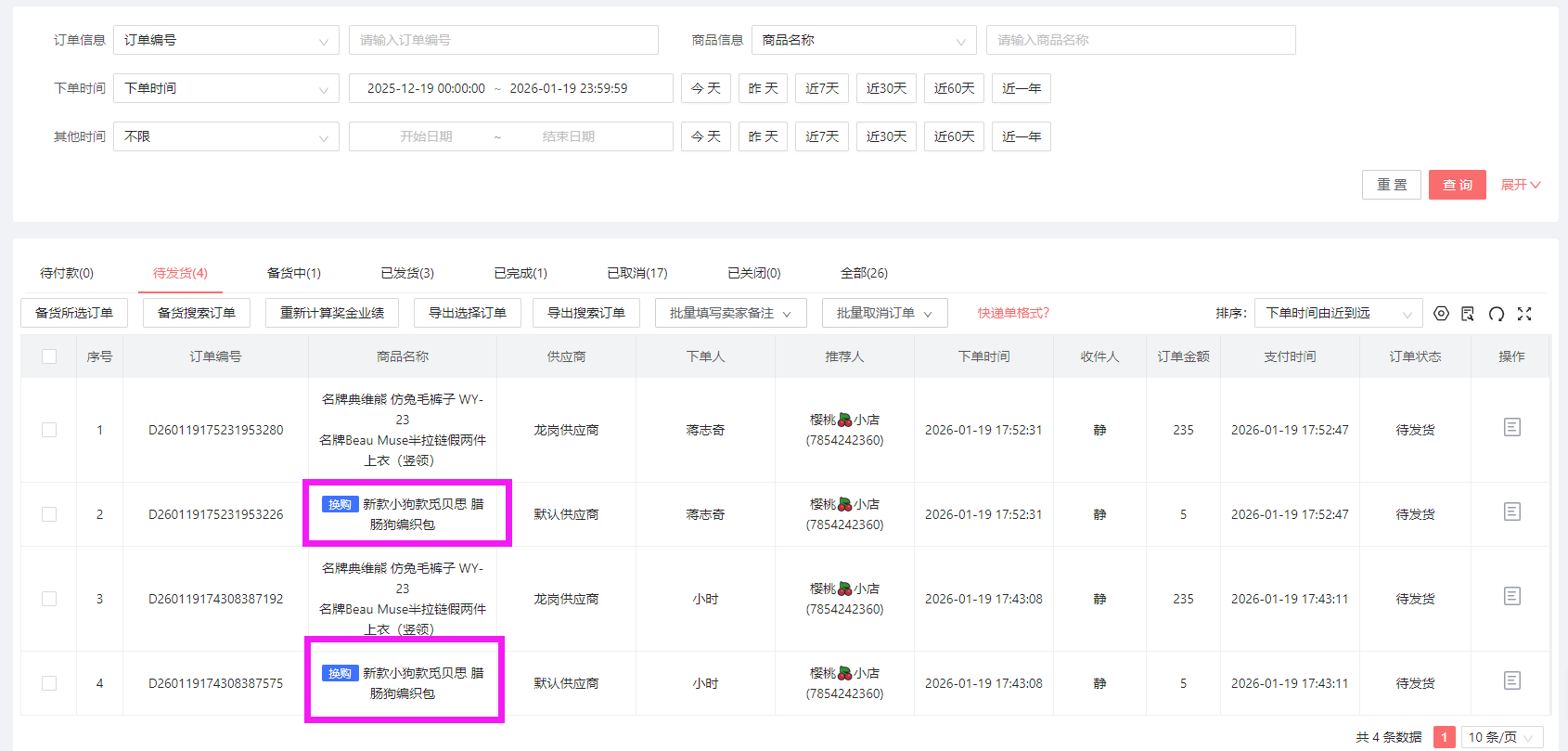The height and width of the screenshot is (751, 1568).
Task: Expand more filters with 展开 link
Action: 1520,185
